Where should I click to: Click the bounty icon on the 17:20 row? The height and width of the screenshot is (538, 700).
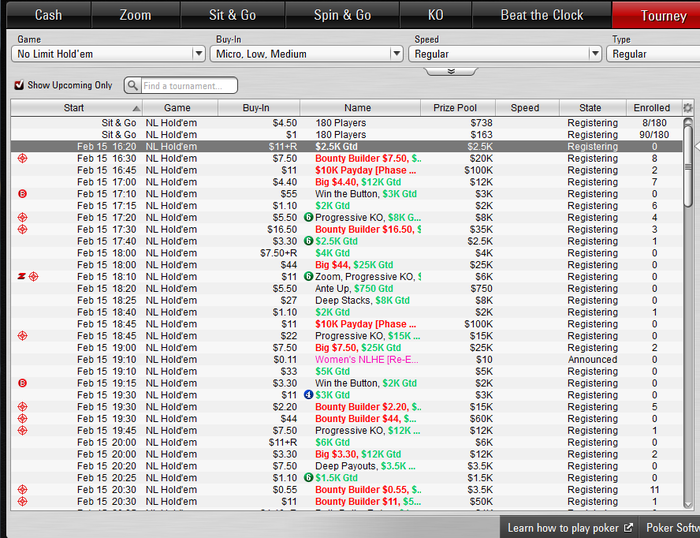[22, 217]
